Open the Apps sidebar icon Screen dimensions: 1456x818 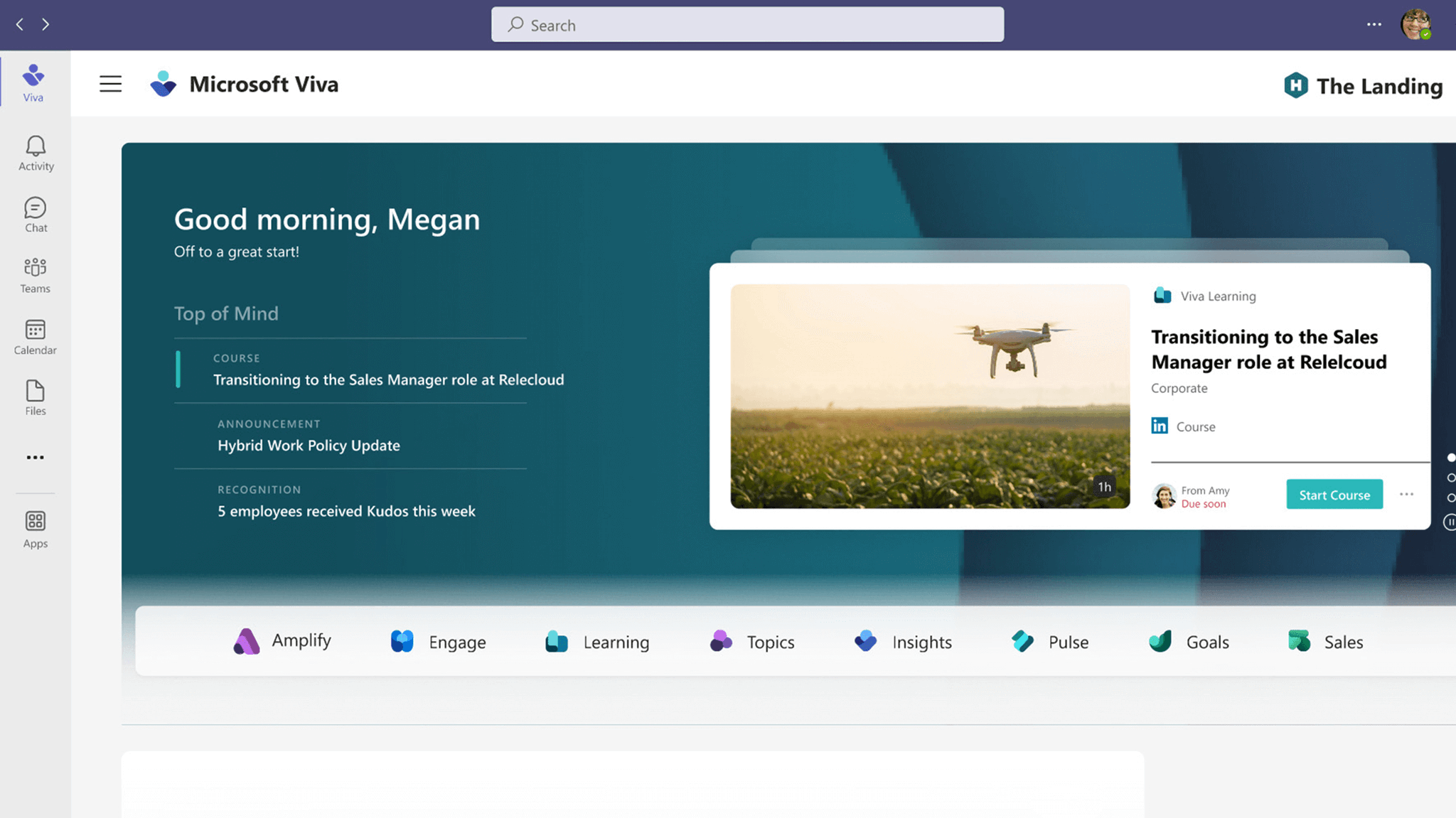coord(36,529)
